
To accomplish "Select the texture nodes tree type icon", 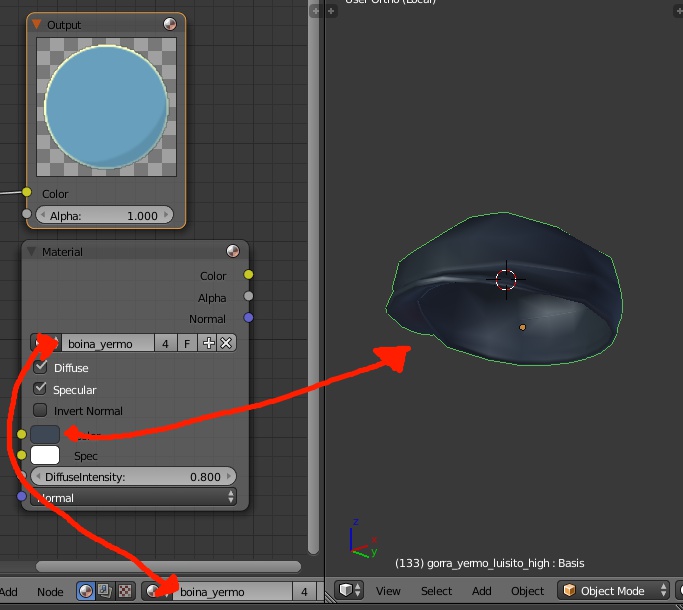I will [125, 591].
